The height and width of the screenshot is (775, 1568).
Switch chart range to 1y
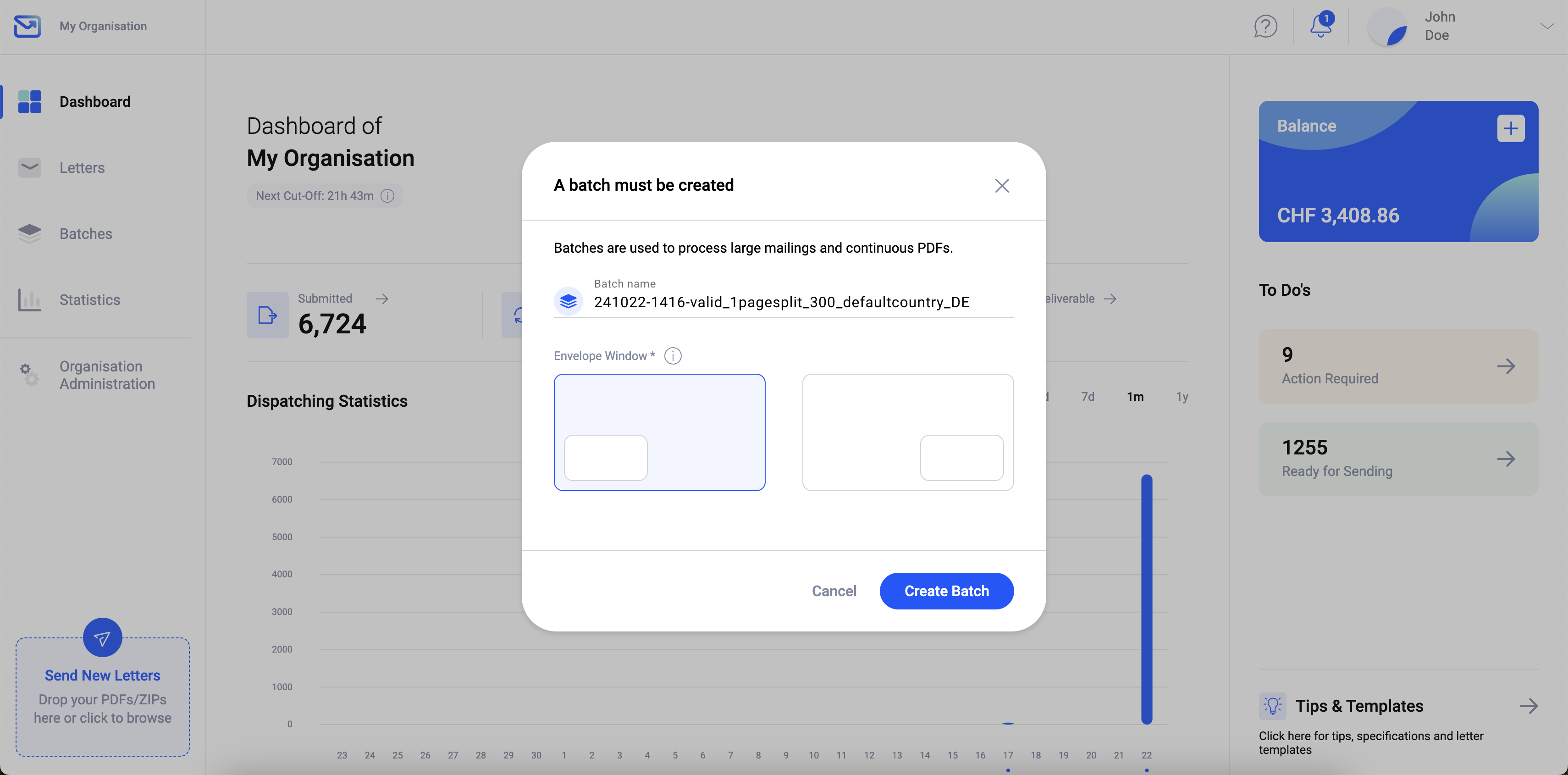click(x=1182, y=397)
